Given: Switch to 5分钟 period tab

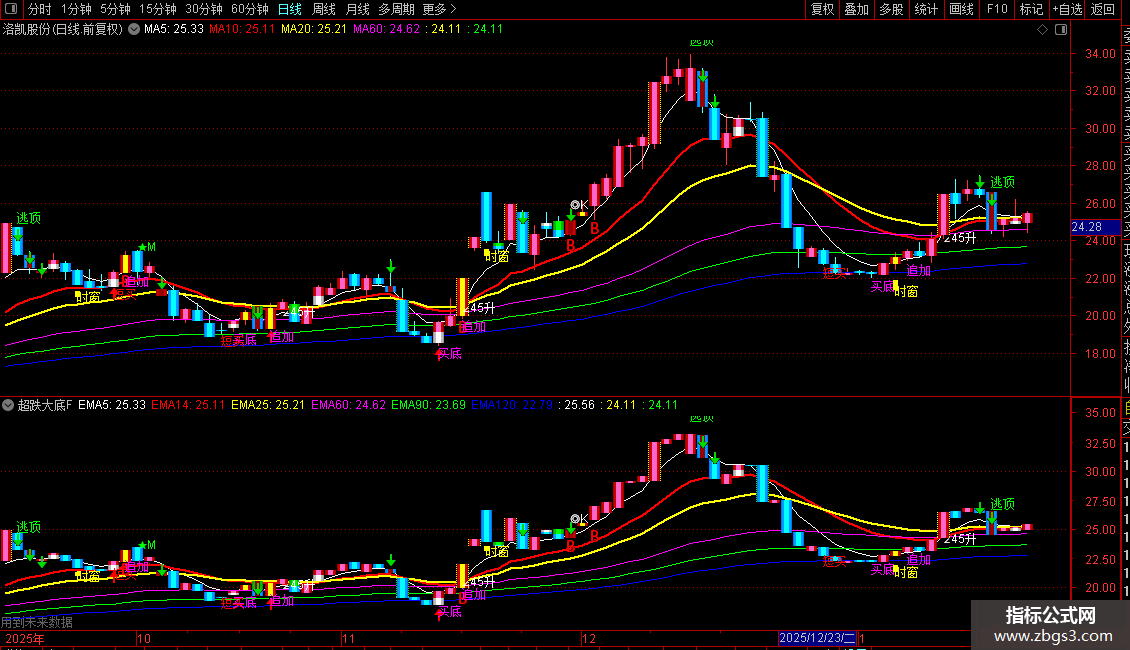Looking at the screenshot, I should coord(115,9).
